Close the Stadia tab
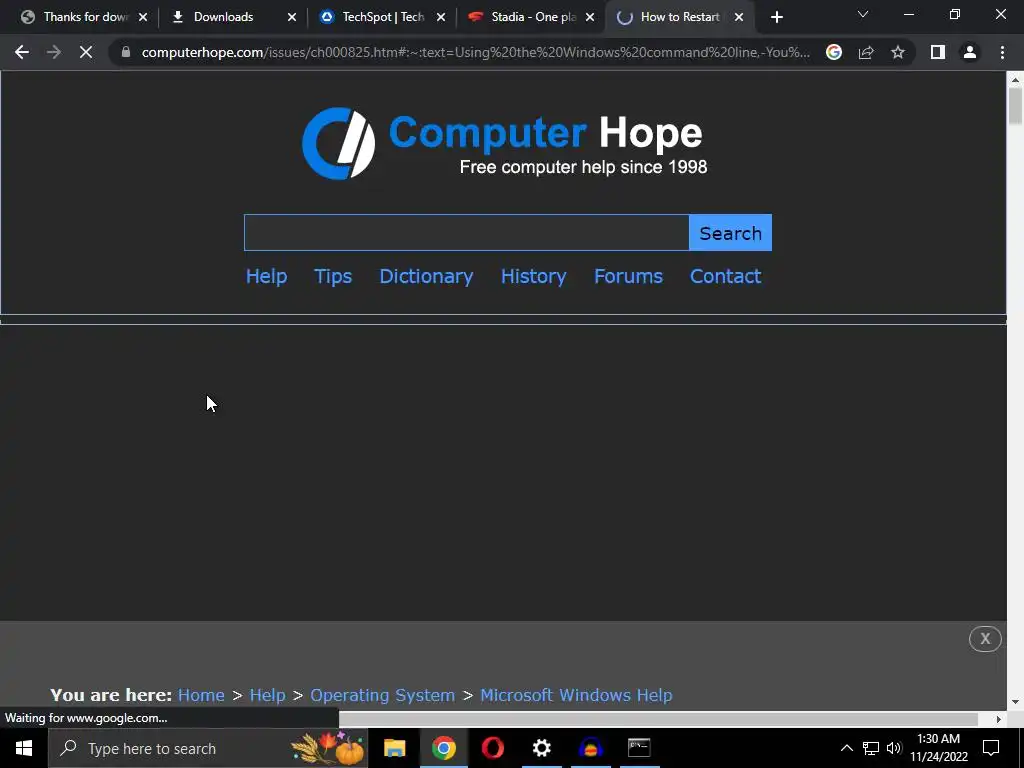This screenshot has height=768, width=1024. click(590, 17)
